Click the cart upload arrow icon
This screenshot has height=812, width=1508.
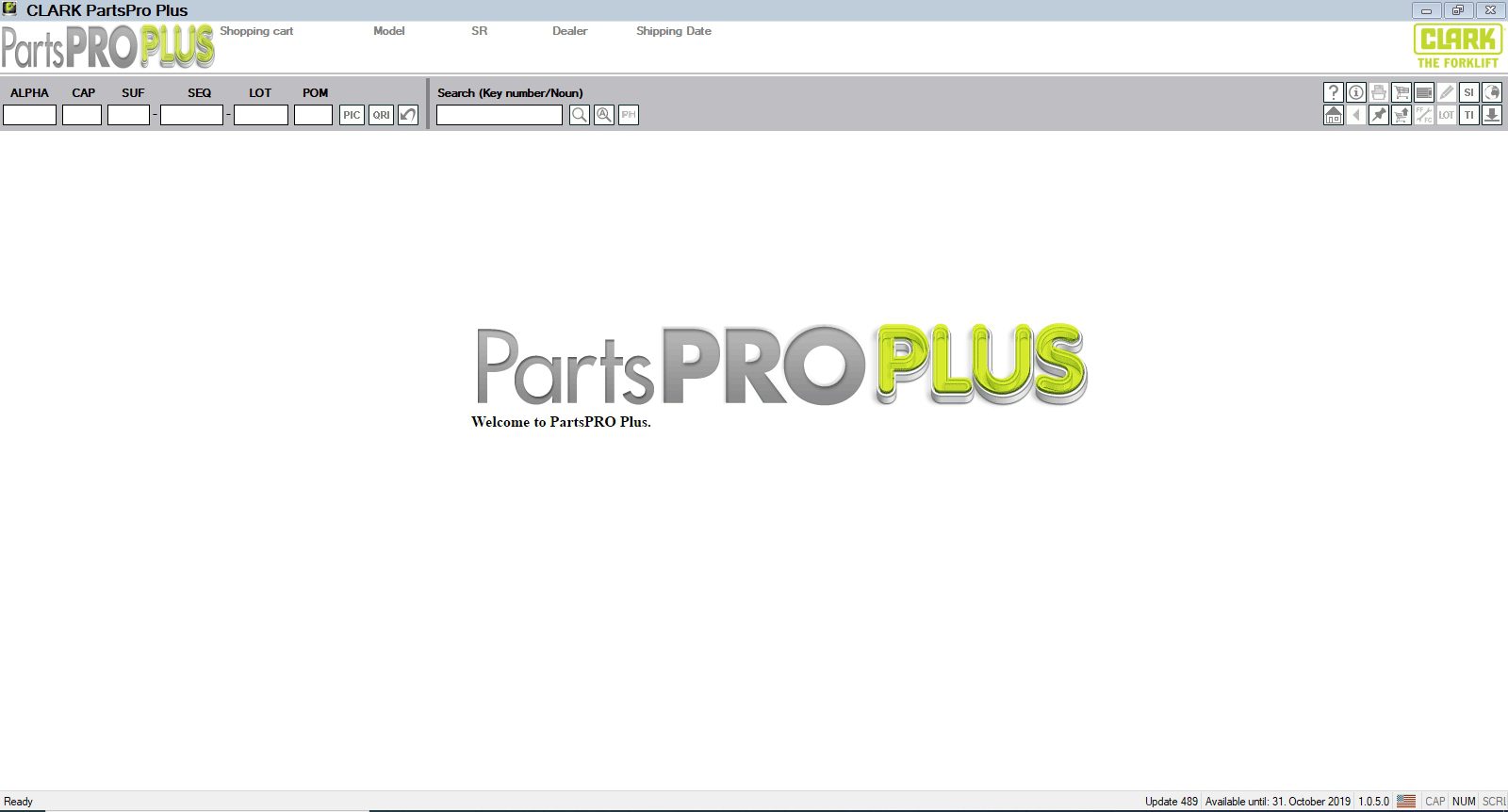[1401, 115]
